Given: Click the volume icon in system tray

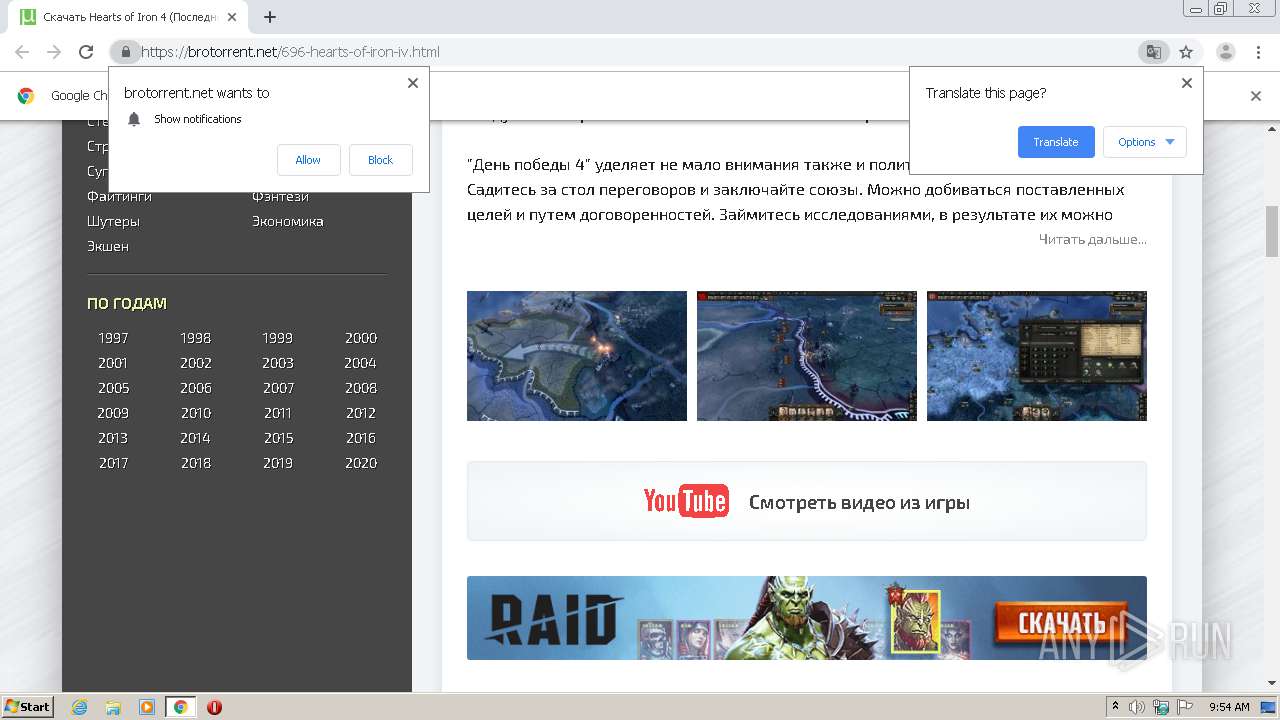Looking at the screenshot, I should (x=1137, y=707).
